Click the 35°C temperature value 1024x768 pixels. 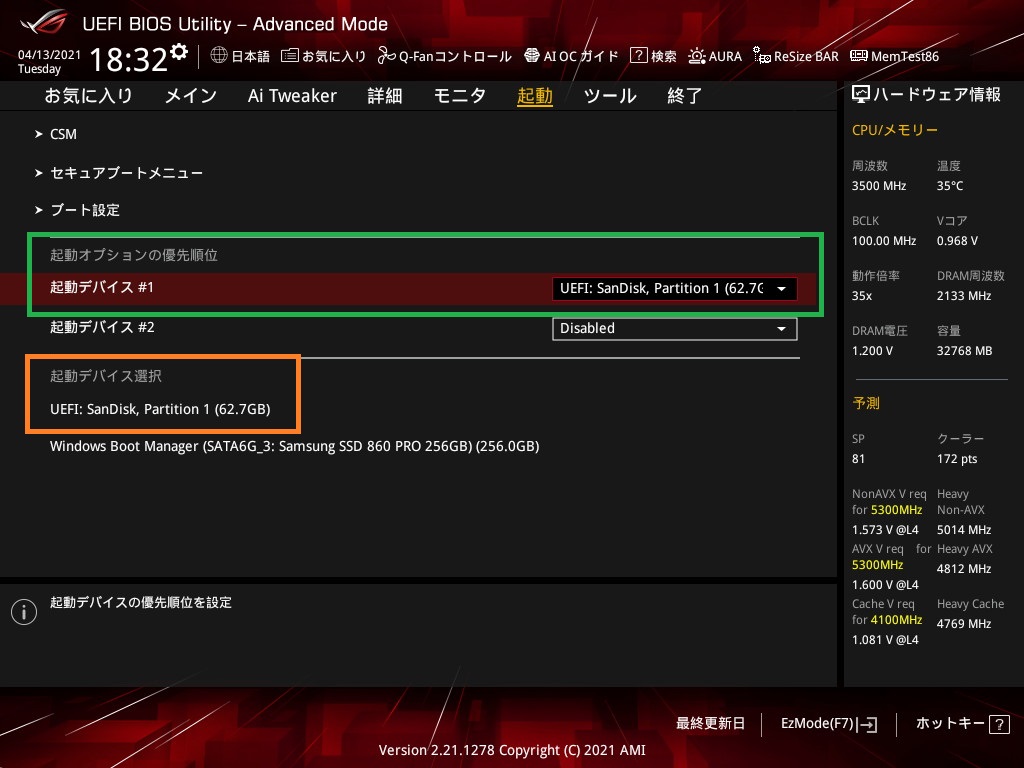pyautogui.click(x=950, y=186)
